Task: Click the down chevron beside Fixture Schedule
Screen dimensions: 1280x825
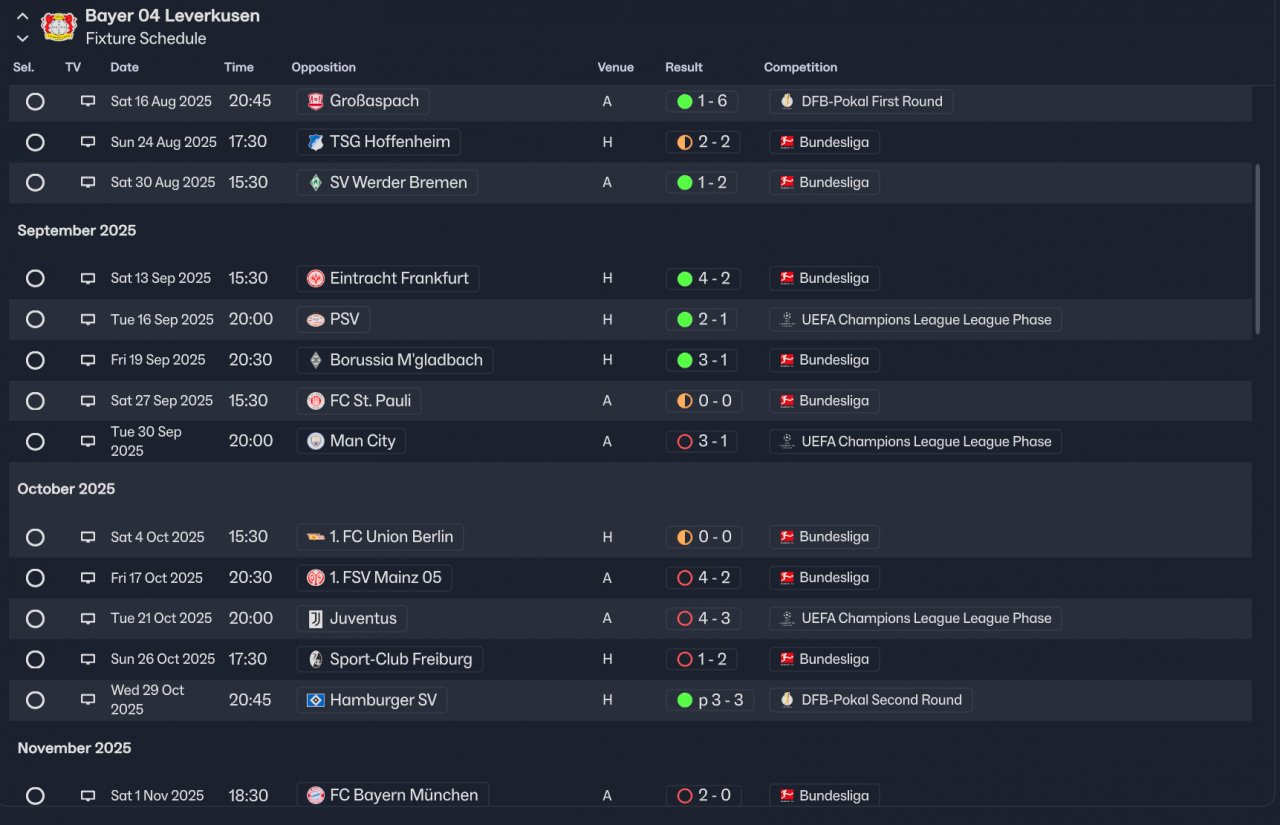Action: coord(22,39)
